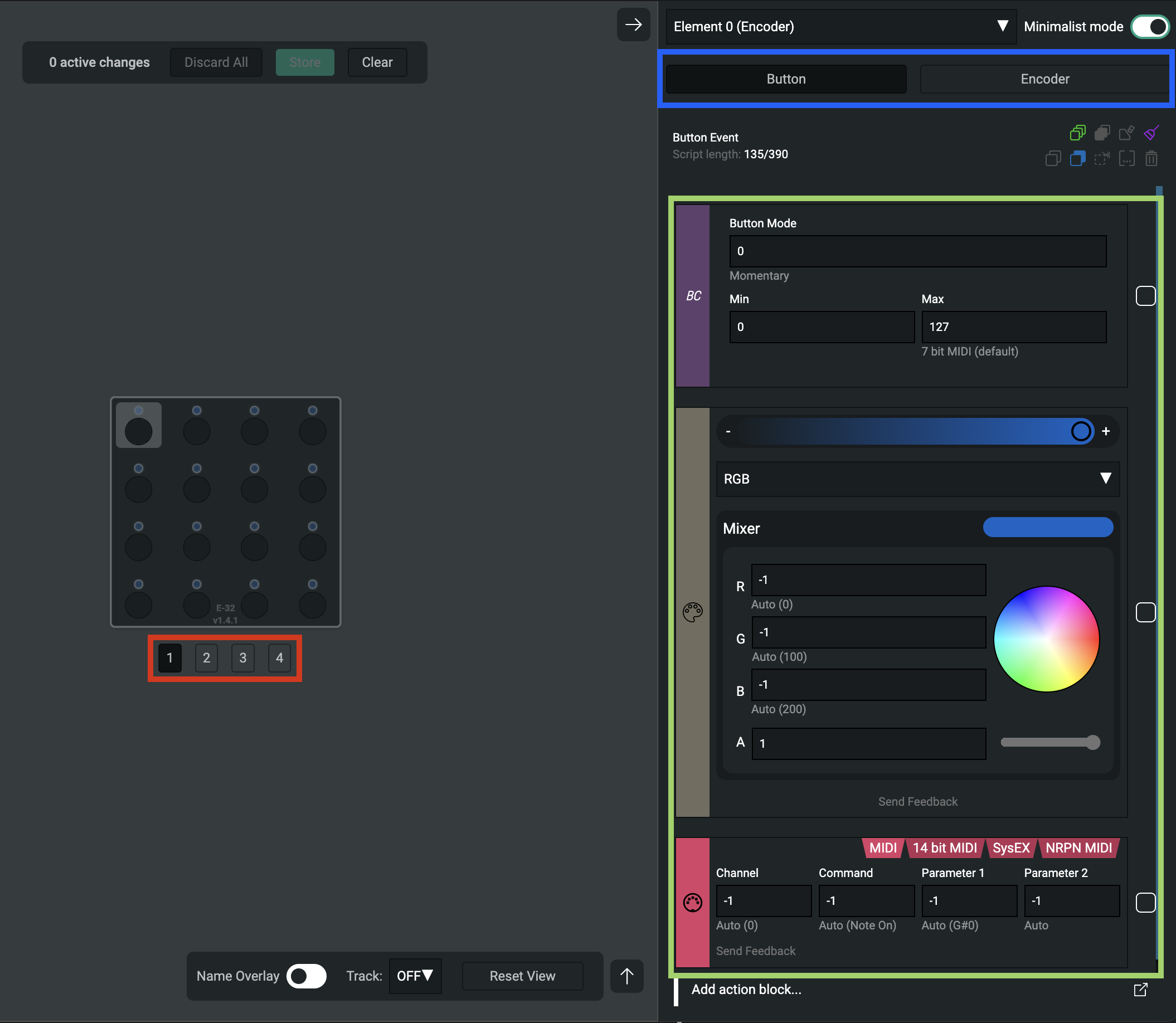Pick a color on the color wheel
Screen dimensions: 1176x1023
[1046, 639]
